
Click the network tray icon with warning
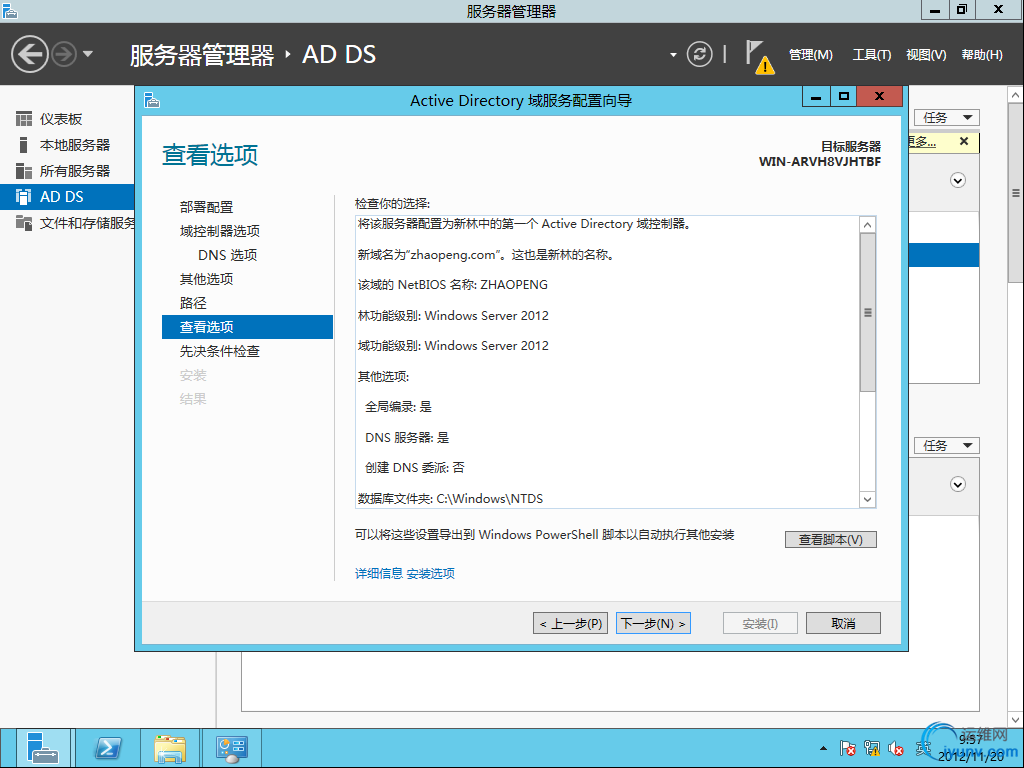(872, 748)
